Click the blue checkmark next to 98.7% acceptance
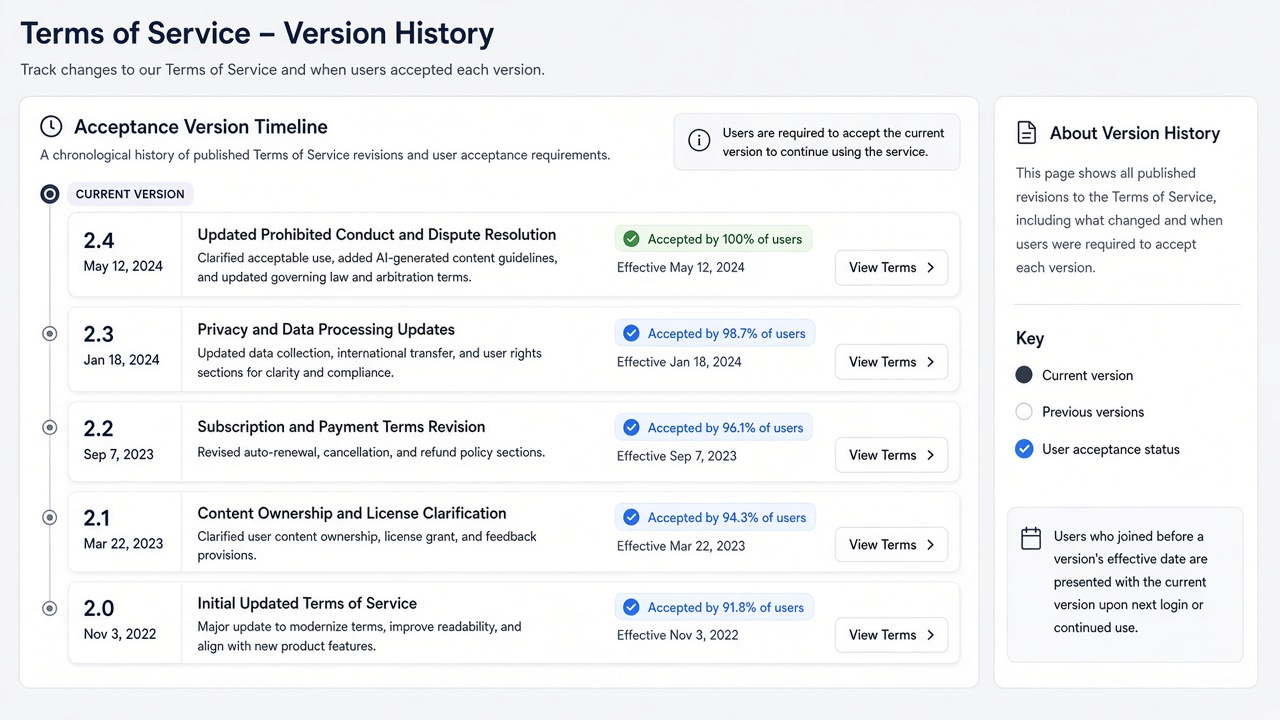 pyautogui.click(x=631, y=333)
